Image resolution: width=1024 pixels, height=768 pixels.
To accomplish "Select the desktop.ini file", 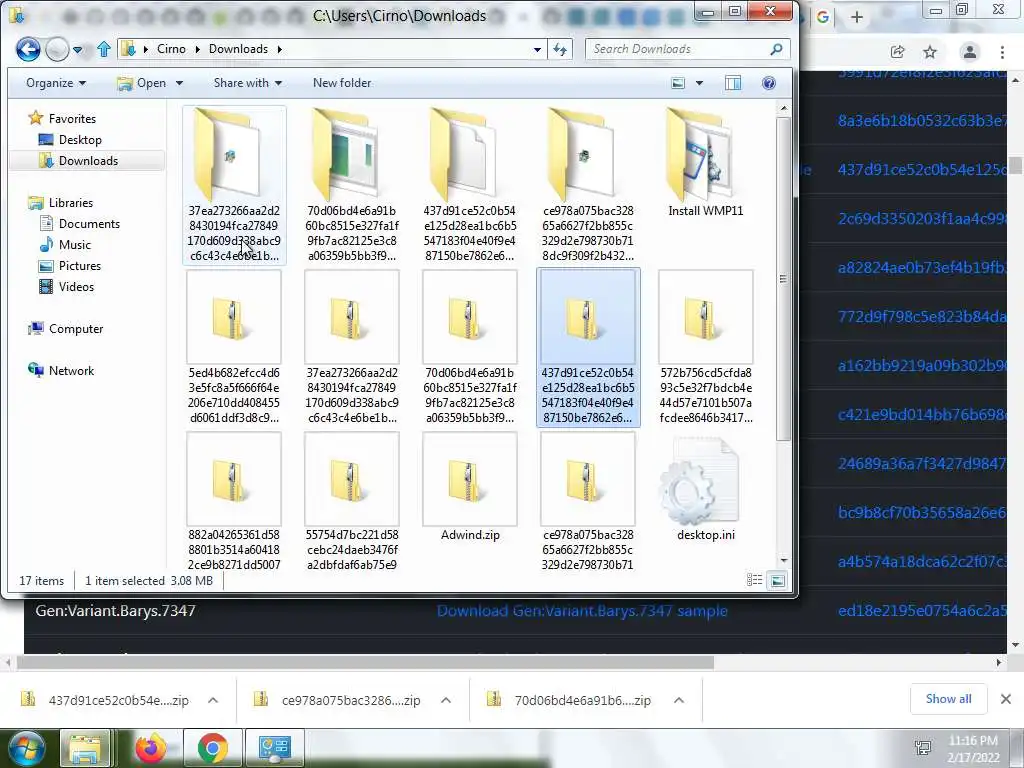I will pyautogui.click(x=705, y=488).
